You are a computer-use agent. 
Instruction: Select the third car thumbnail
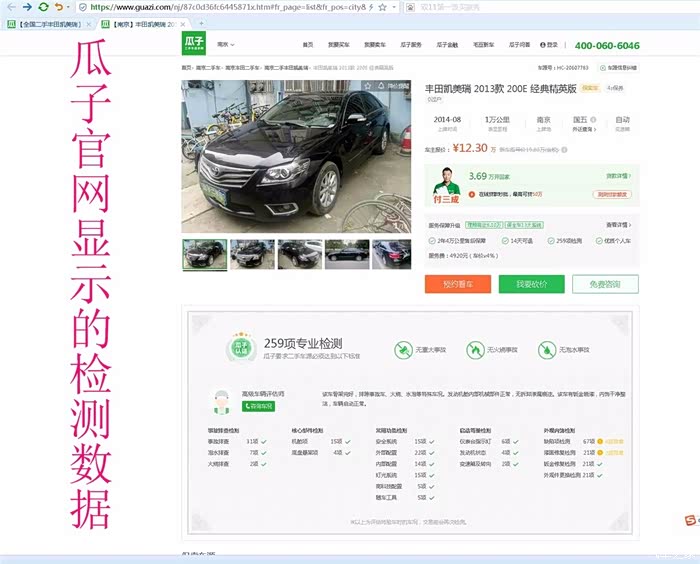point(300,254)
